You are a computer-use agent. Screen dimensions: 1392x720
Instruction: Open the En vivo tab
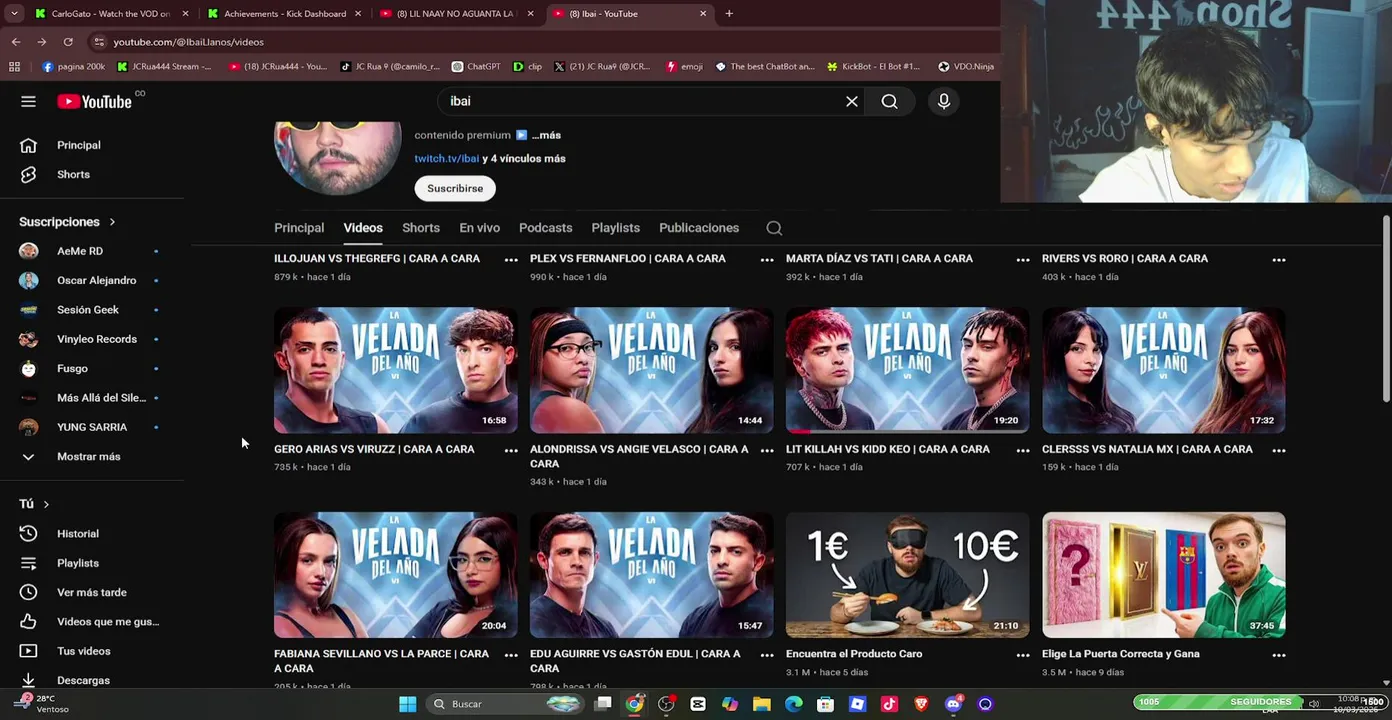click(x=479, y=228)
